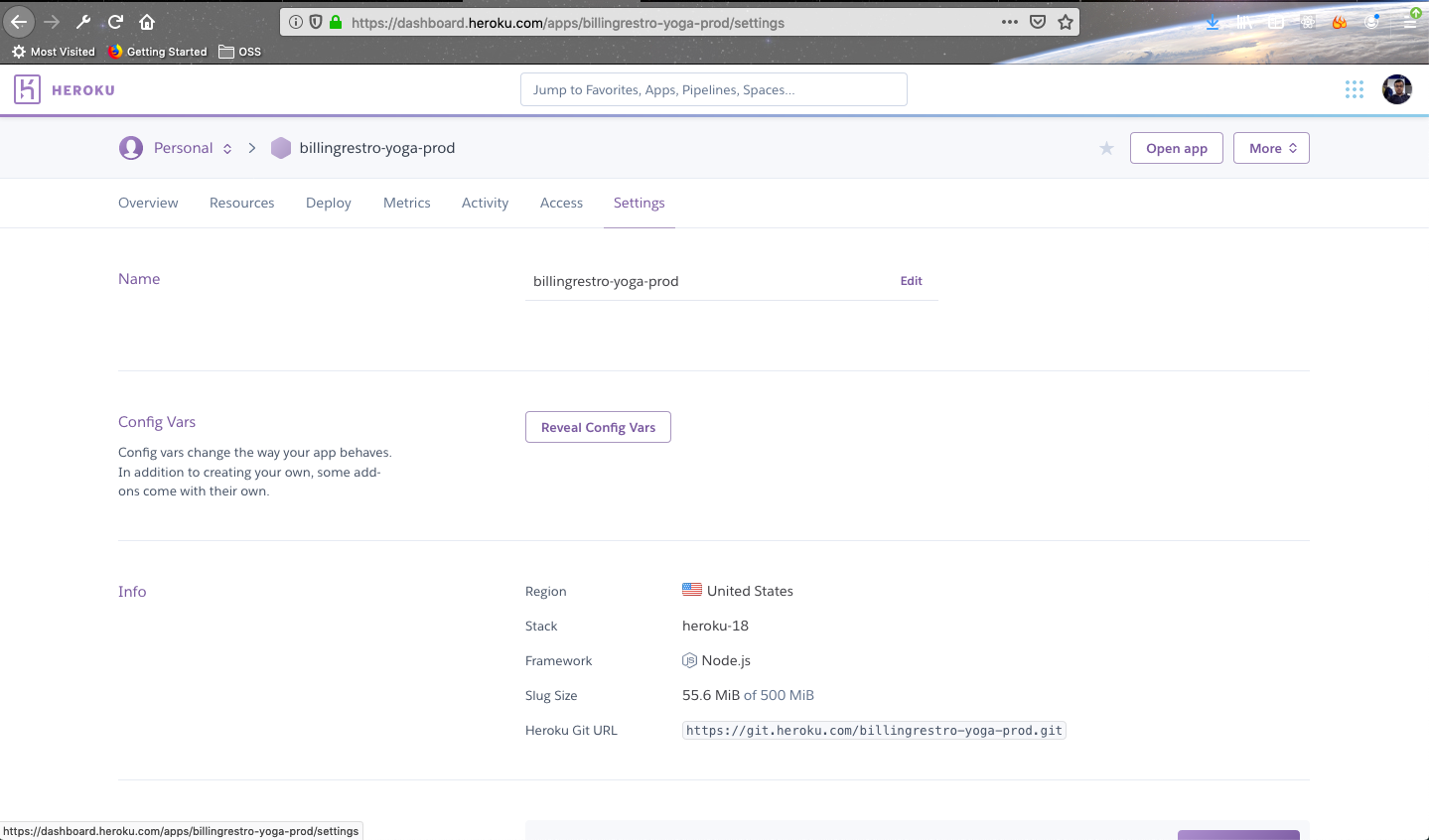
Task: Click the Name section heading
Action: pos(139,279)
